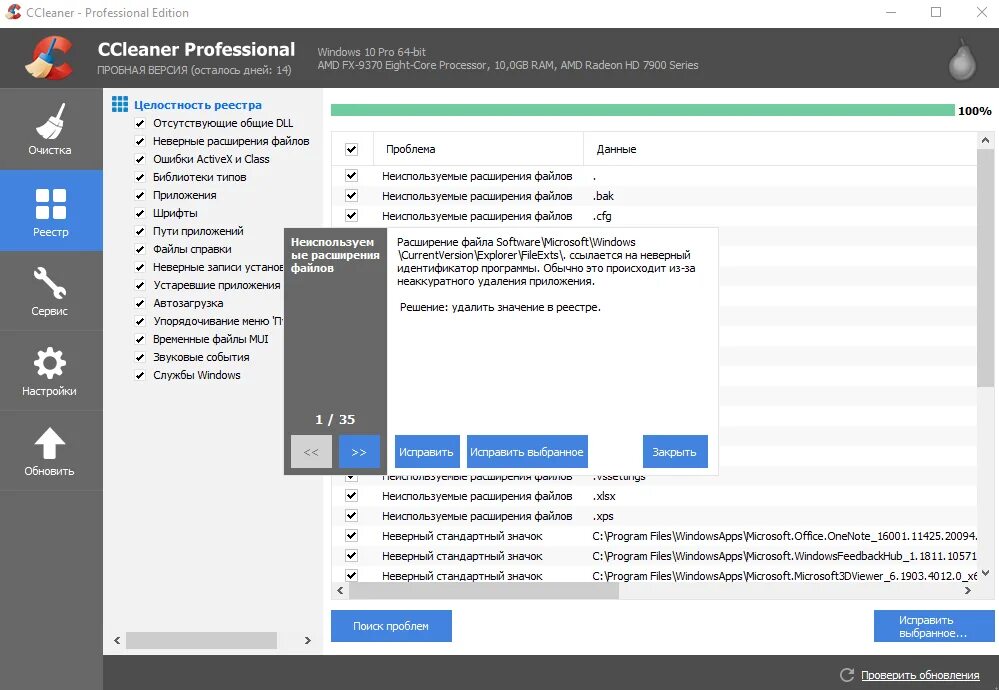Uncheck the .cfg result row

click(x=351, y=215)
